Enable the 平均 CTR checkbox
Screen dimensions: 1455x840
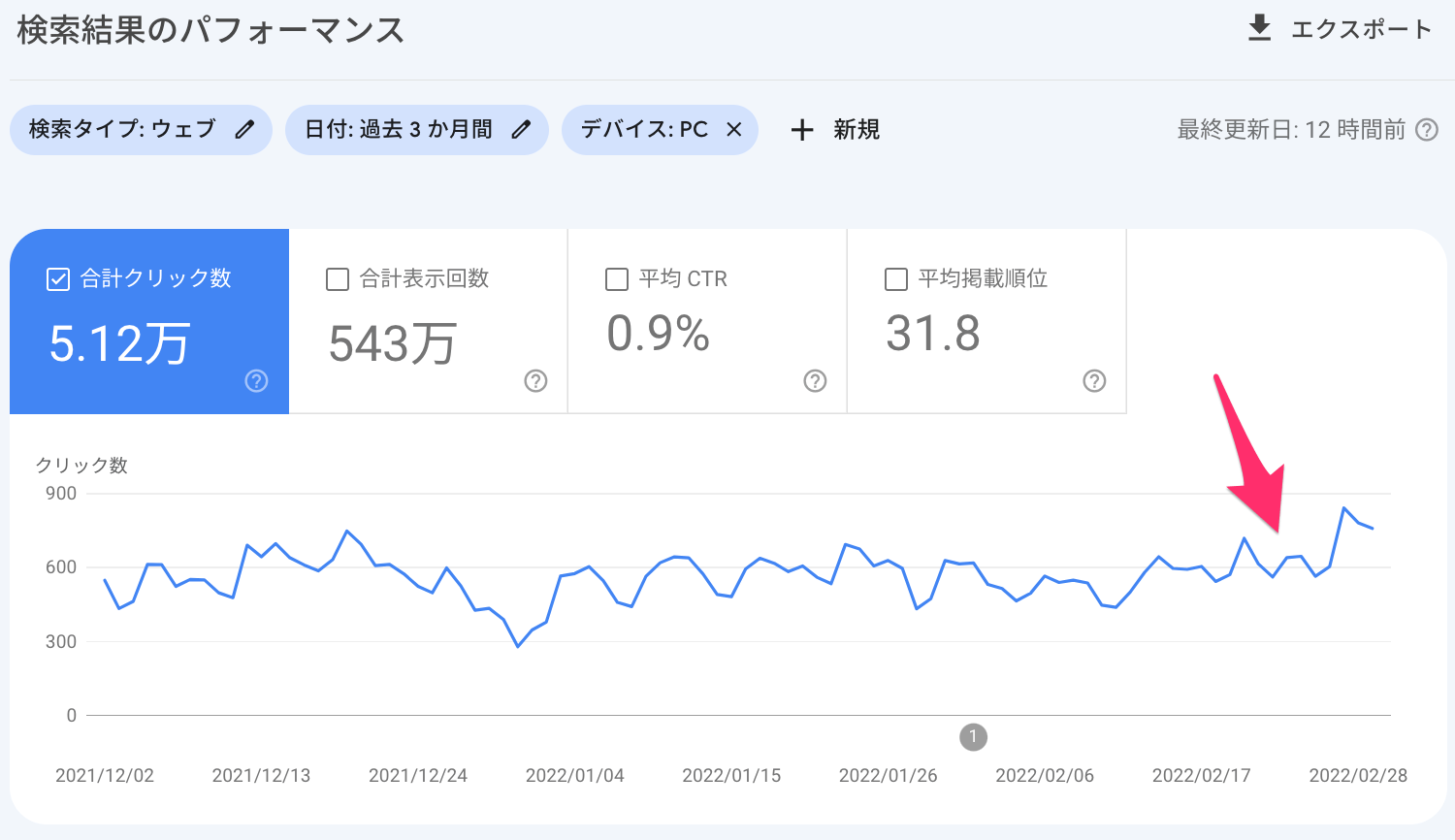coord(617,279)
